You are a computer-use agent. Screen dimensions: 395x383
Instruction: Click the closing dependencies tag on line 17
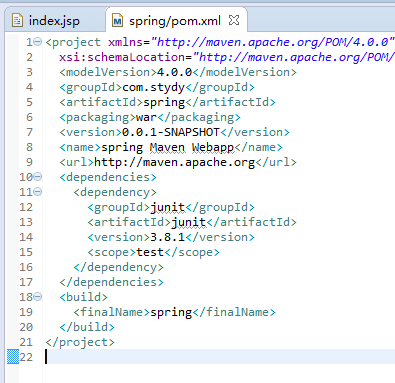111,282
